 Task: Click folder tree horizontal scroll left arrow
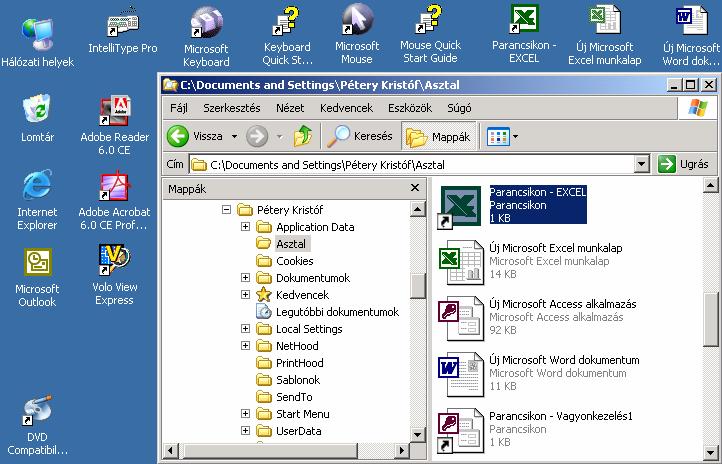[171, 450]
